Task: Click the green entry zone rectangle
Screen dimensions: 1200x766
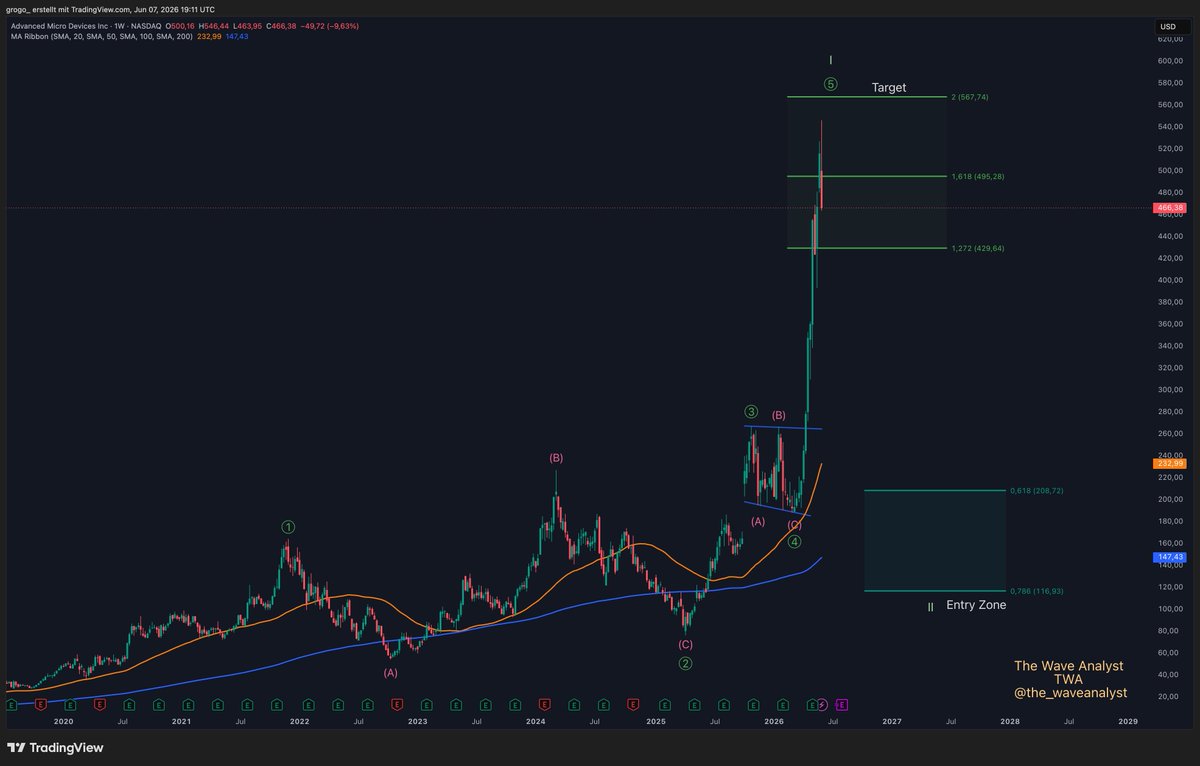Action: pos(935,541)
